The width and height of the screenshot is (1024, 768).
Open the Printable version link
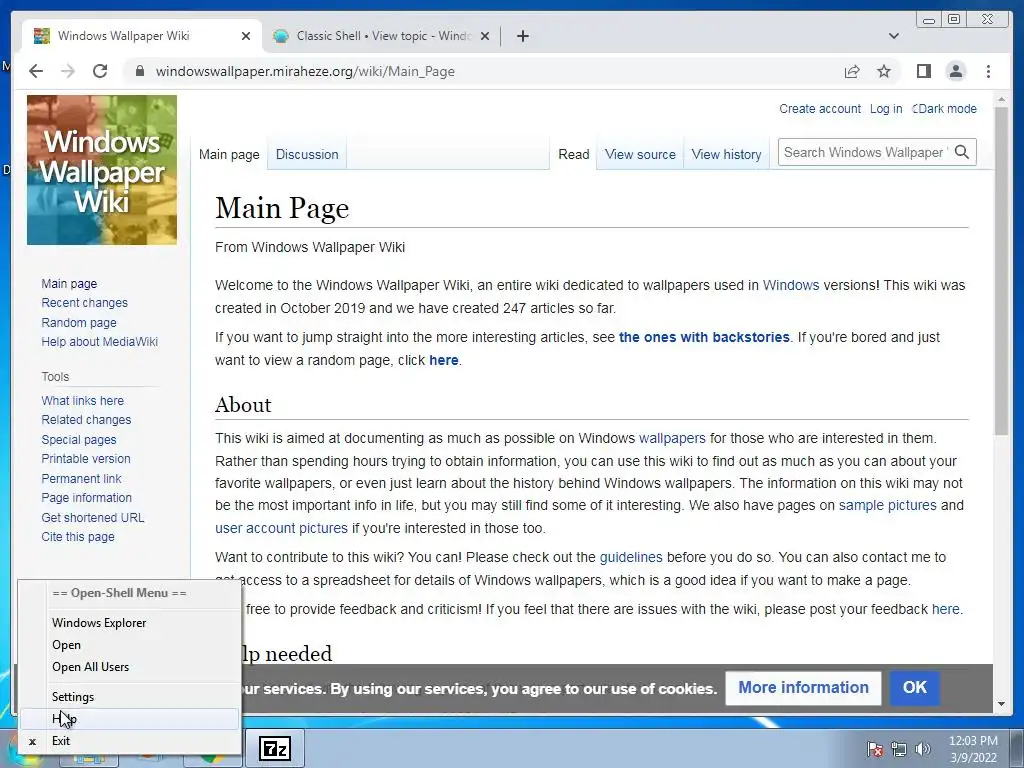click(x=86, y=458)
